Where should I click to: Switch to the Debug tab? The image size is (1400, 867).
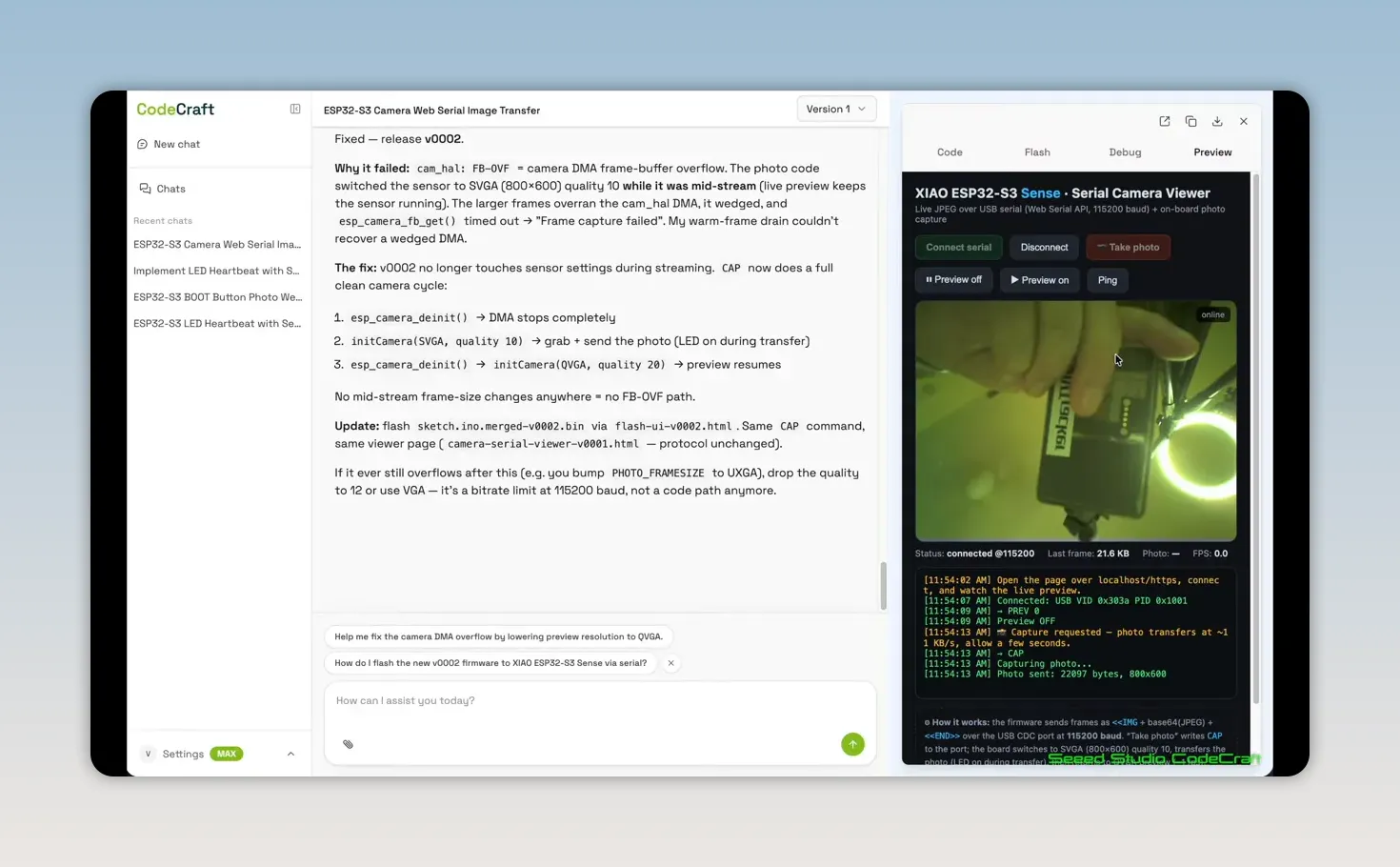(x=1125, y=152)
